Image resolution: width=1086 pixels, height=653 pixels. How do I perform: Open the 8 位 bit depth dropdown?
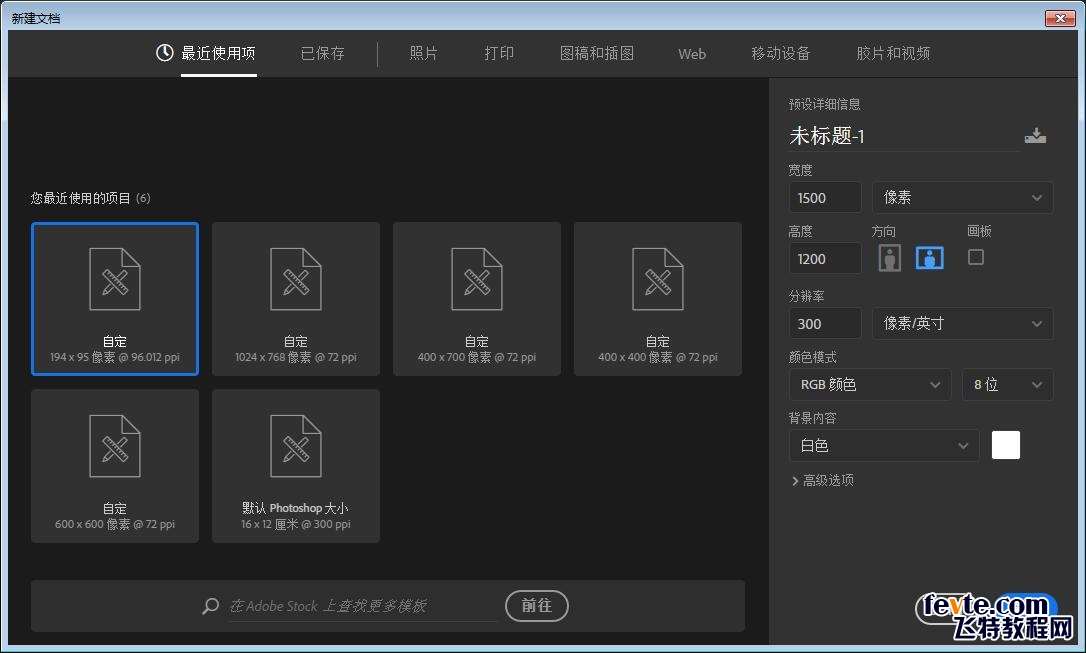pyautogui.click(x=1008, y=384)
